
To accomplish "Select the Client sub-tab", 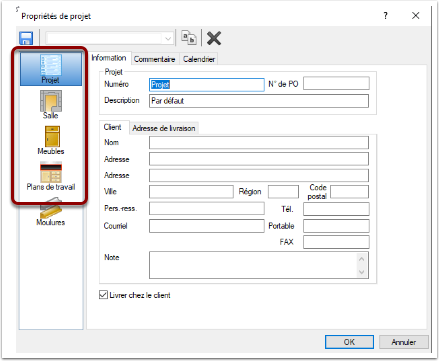I will pos(113,127).
